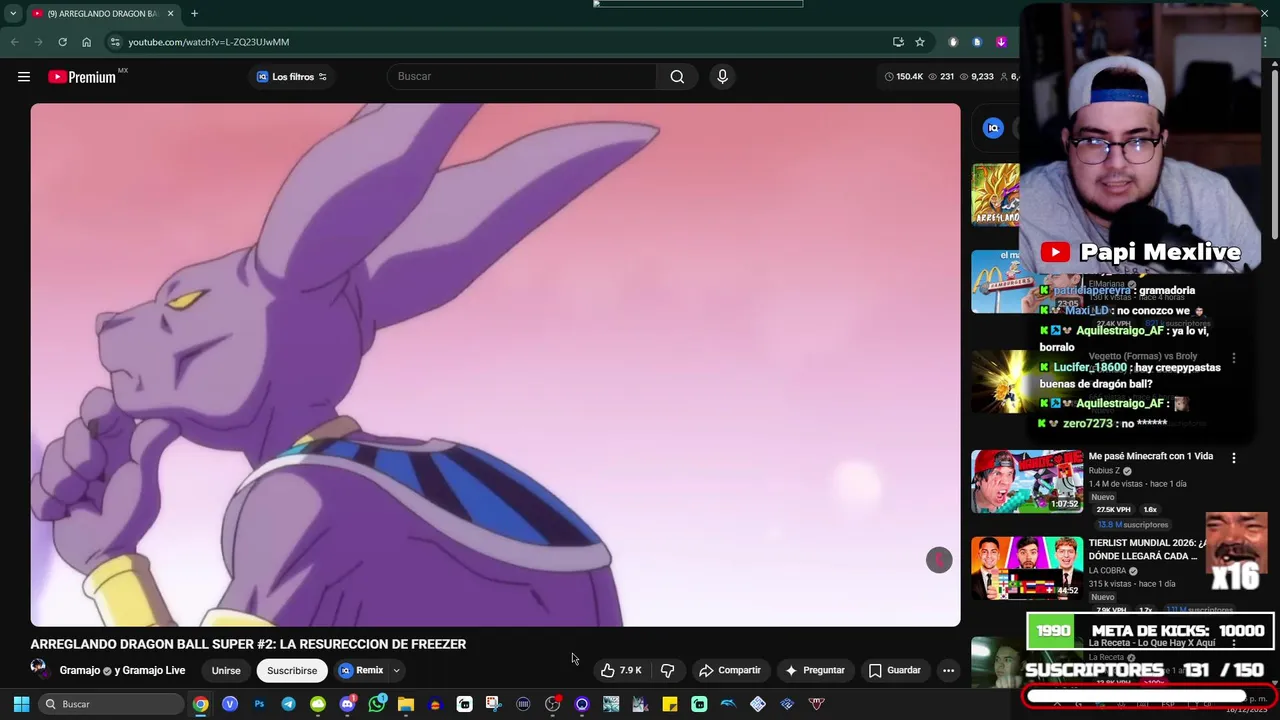Dislike the video with thumbs down
The image size is (1280, 720).
coord(668,670)
